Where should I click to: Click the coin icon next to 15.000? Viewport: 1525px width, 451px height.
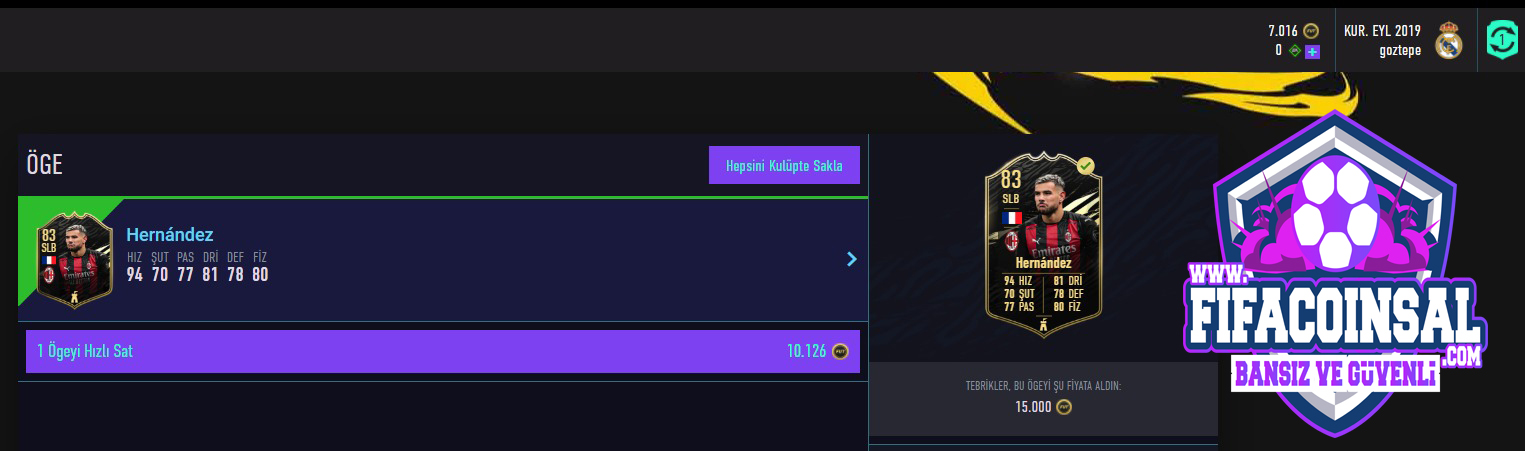[x=1065, y=407]
